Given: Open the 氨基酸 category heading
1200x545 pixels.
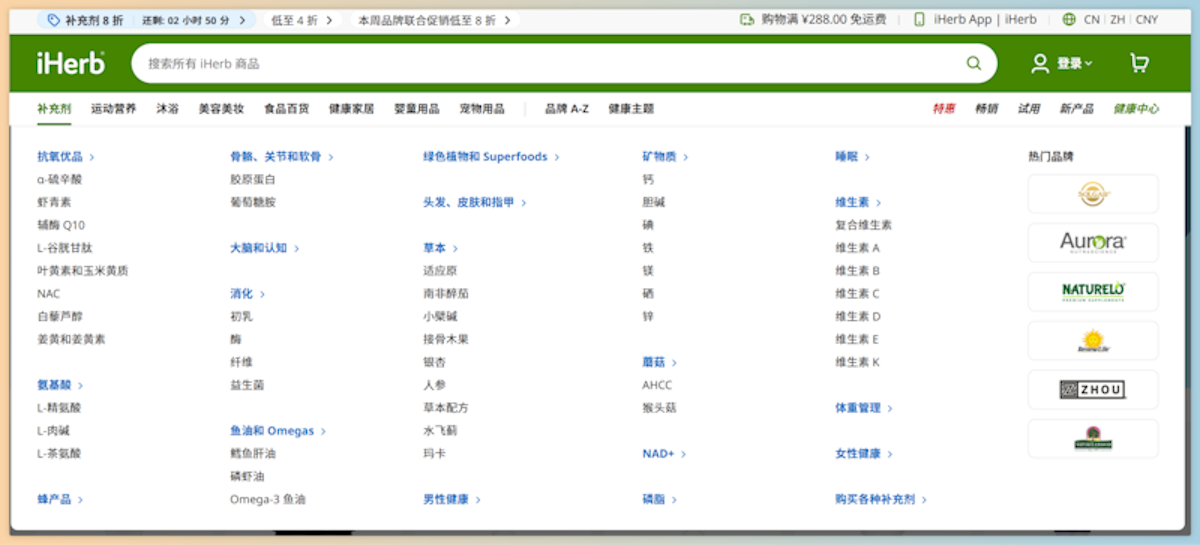Looking at the screenshot, I should tap(60, 385).
